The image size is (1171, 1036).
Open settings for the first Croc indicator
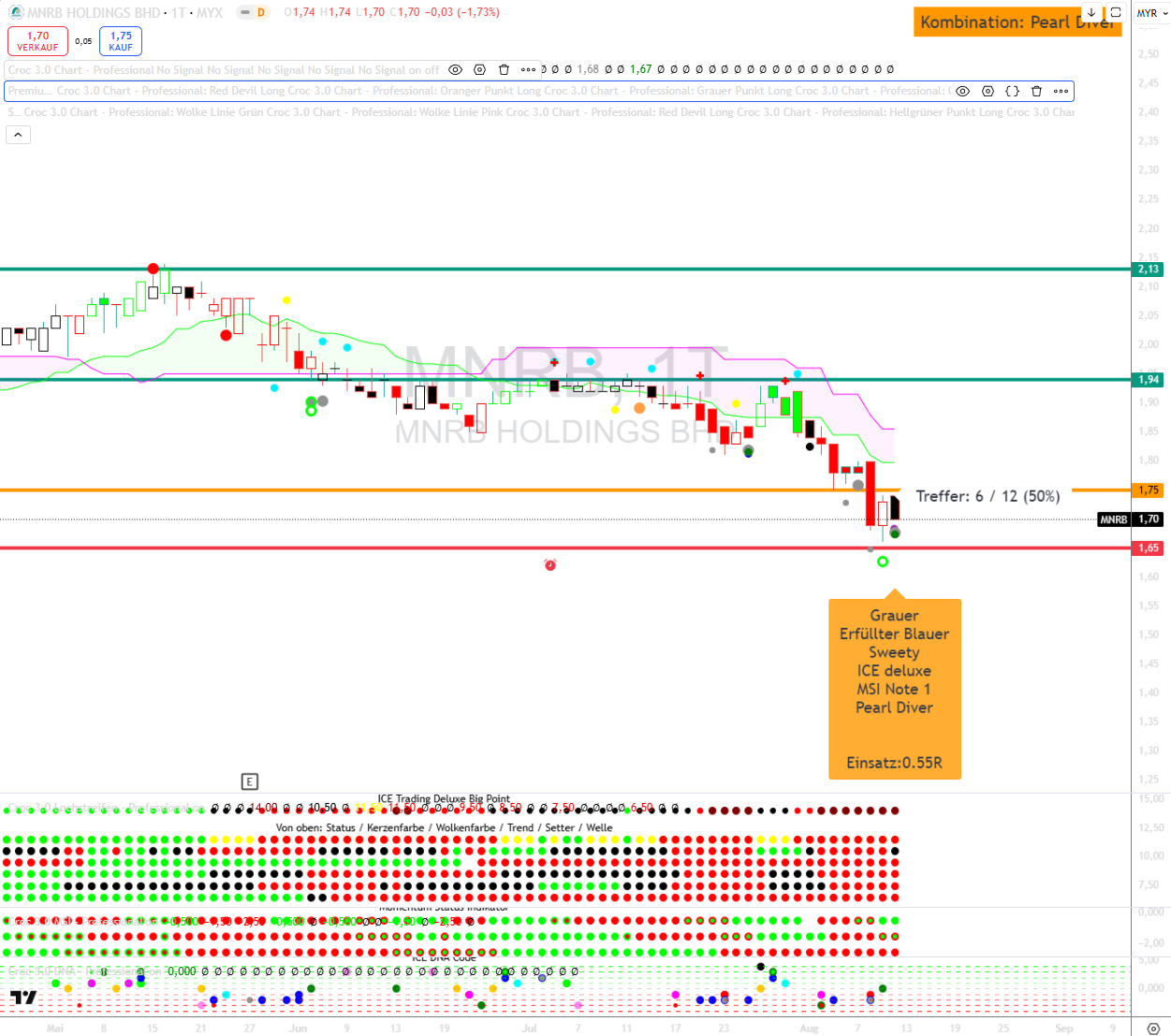[480, 70]
